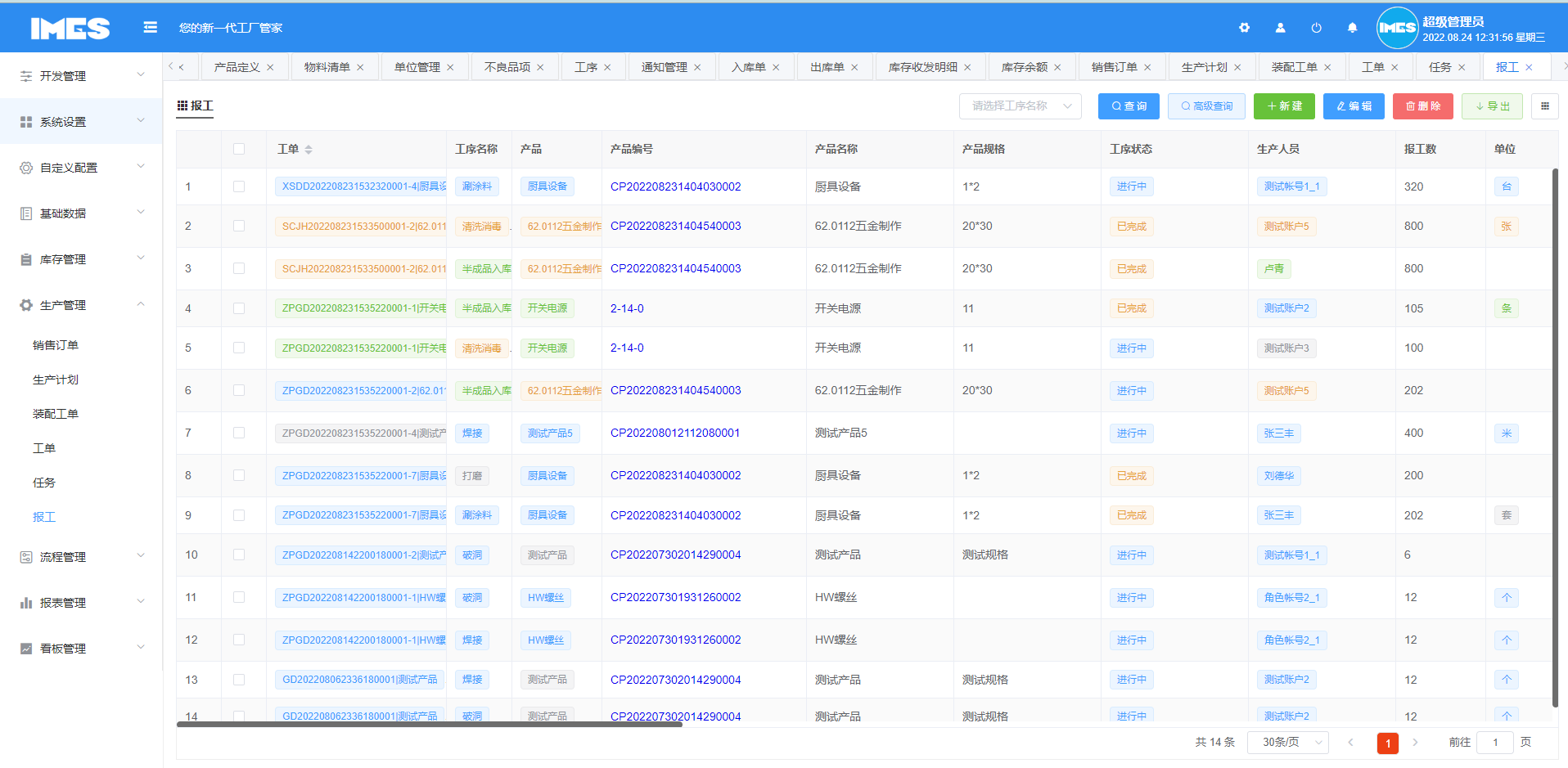Close the 入库单 tab

[x=776, y=67]
